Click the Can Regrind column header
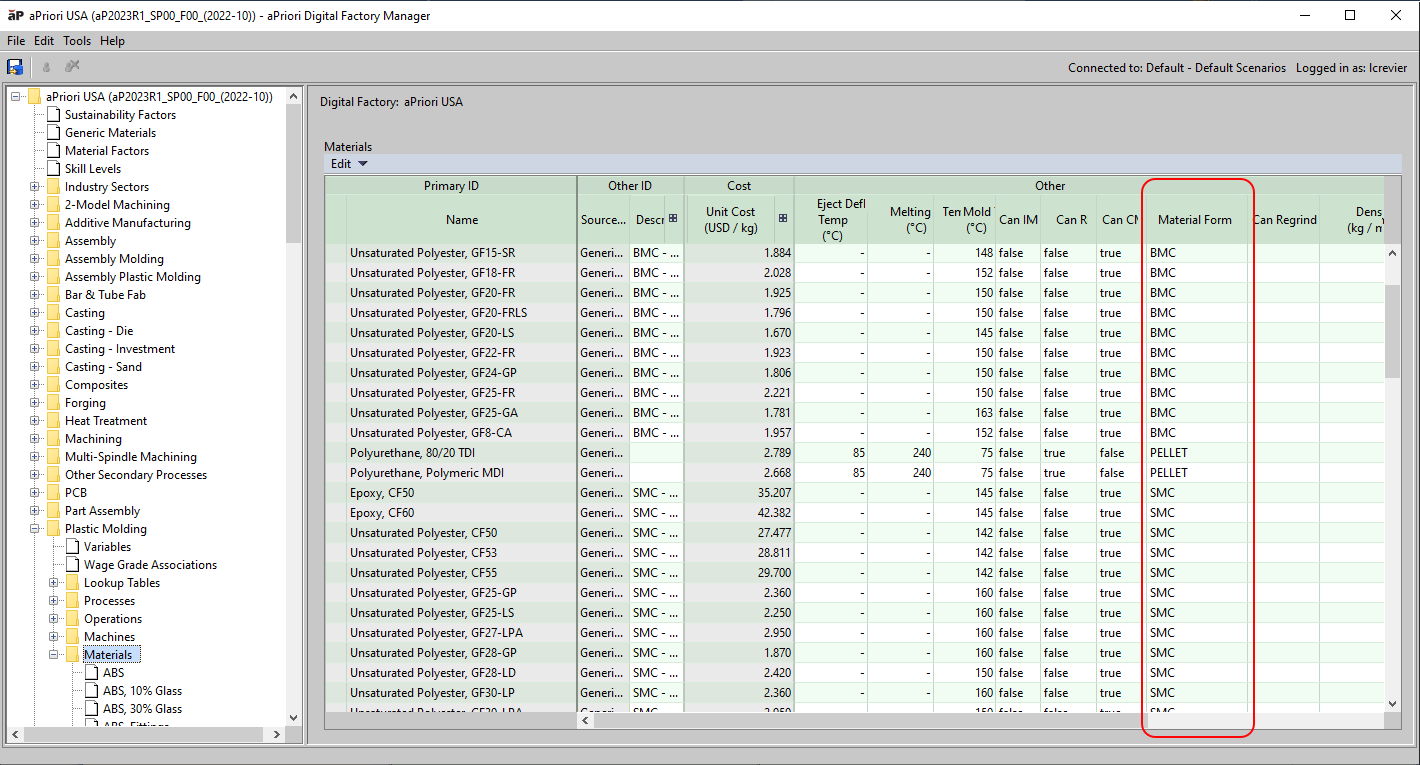The width and height of the screenshot is (1420, 765). pos(1284,219)
